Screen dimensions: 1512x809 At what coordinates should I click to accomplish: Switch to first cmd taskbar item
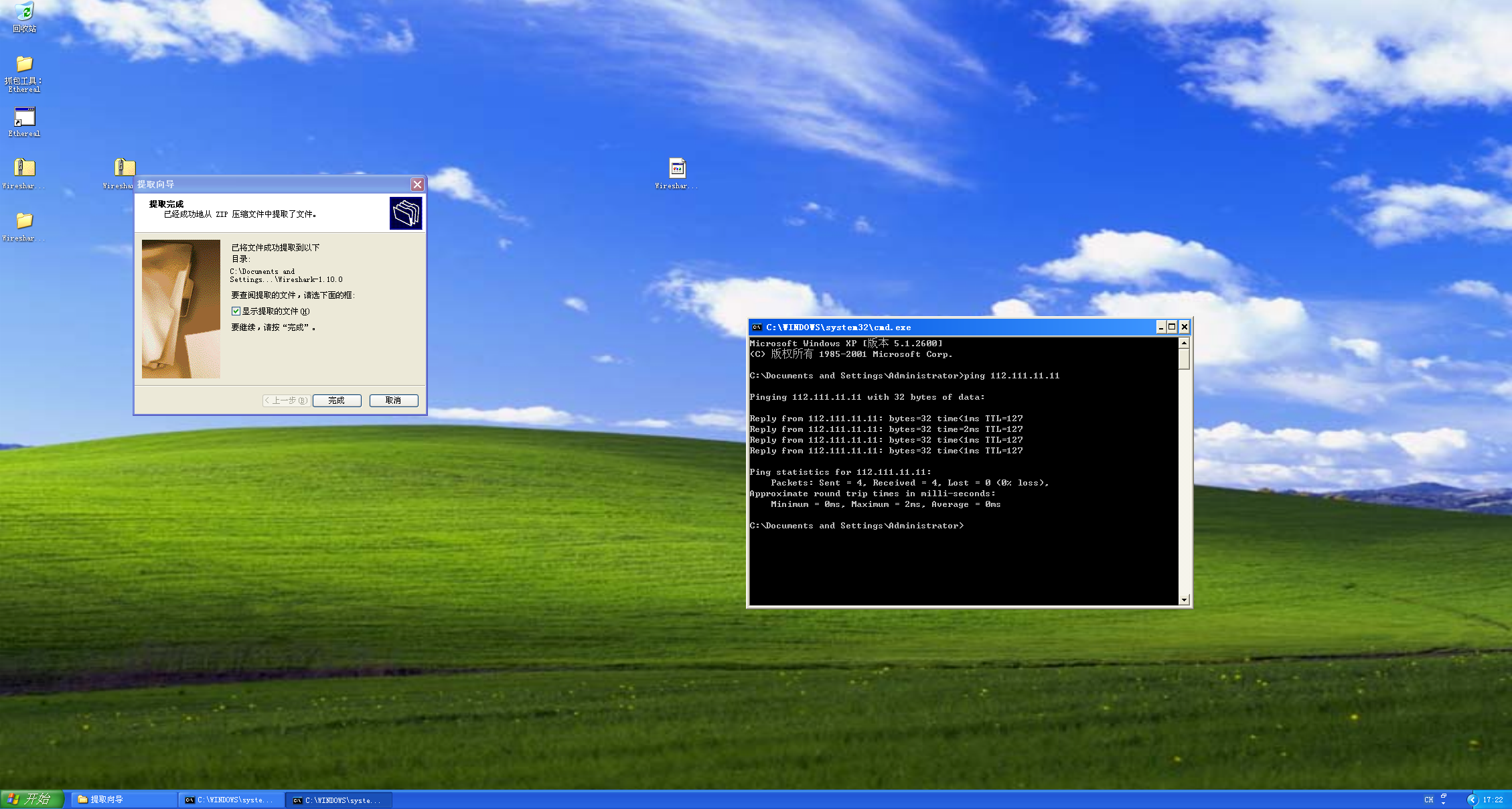point(231,800)
